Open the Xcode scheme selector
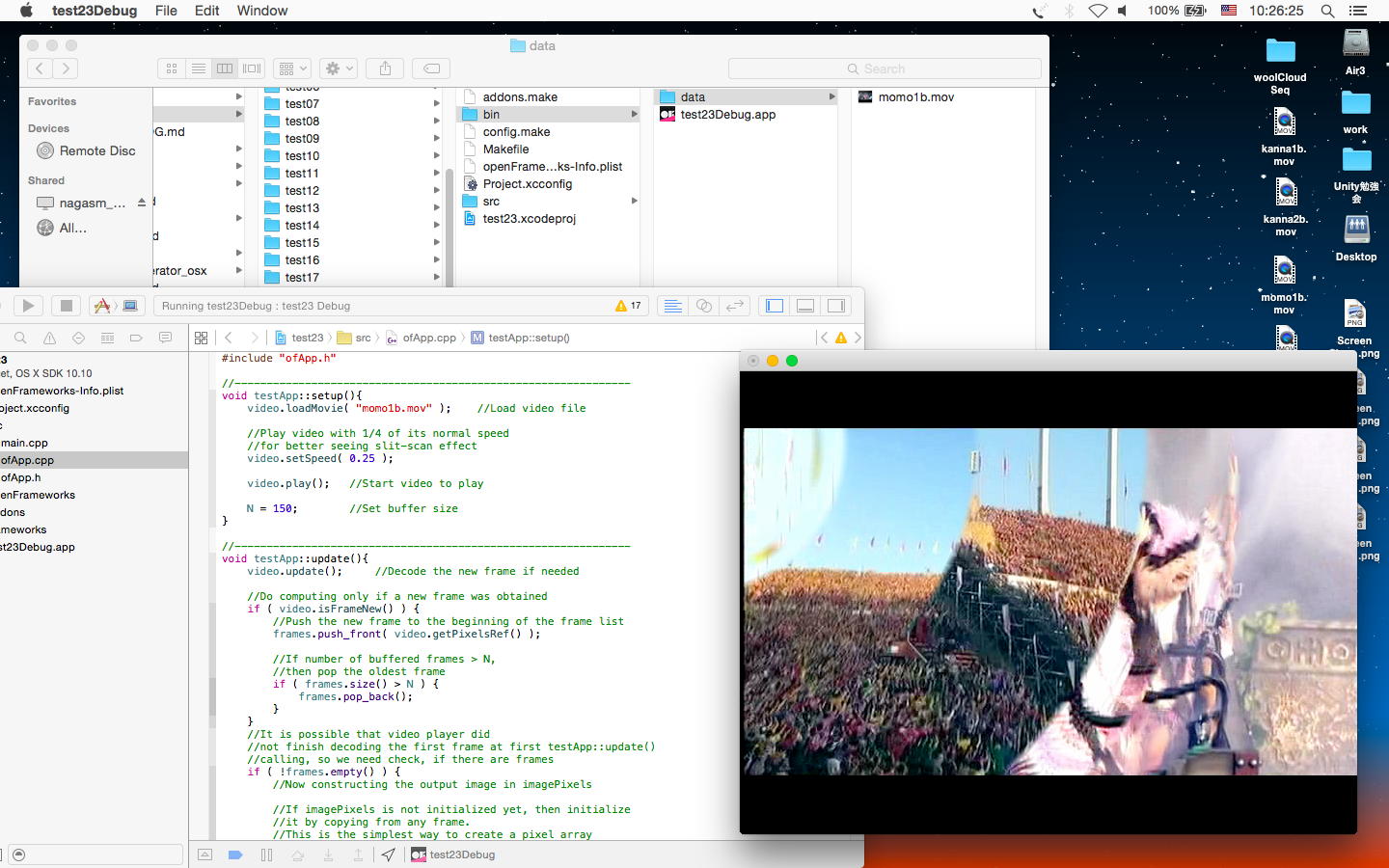This screenshot has height=868, width=1389. (116, 306)
